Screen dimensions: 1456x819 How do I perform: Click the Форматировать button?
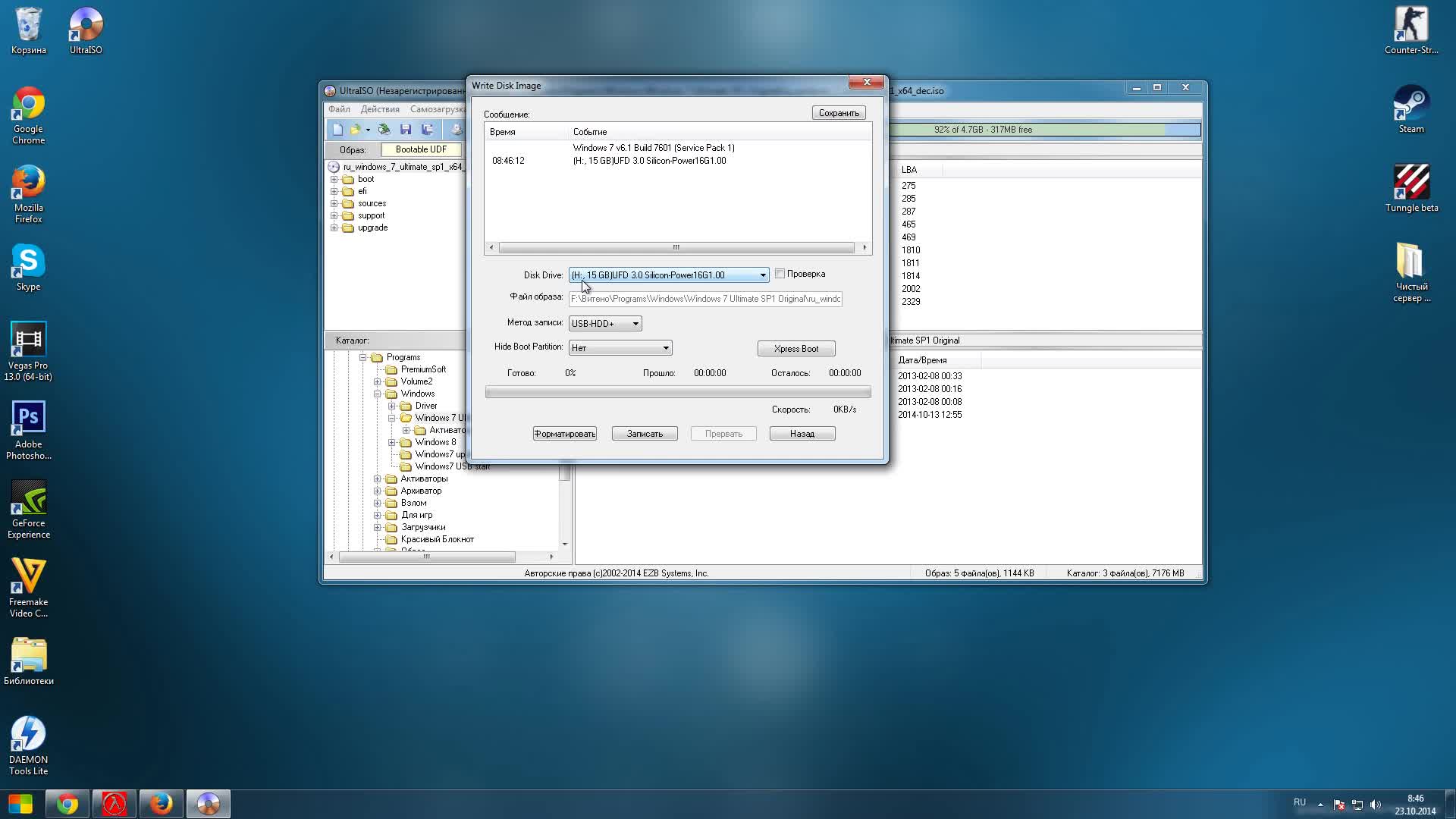click(564, 434)
